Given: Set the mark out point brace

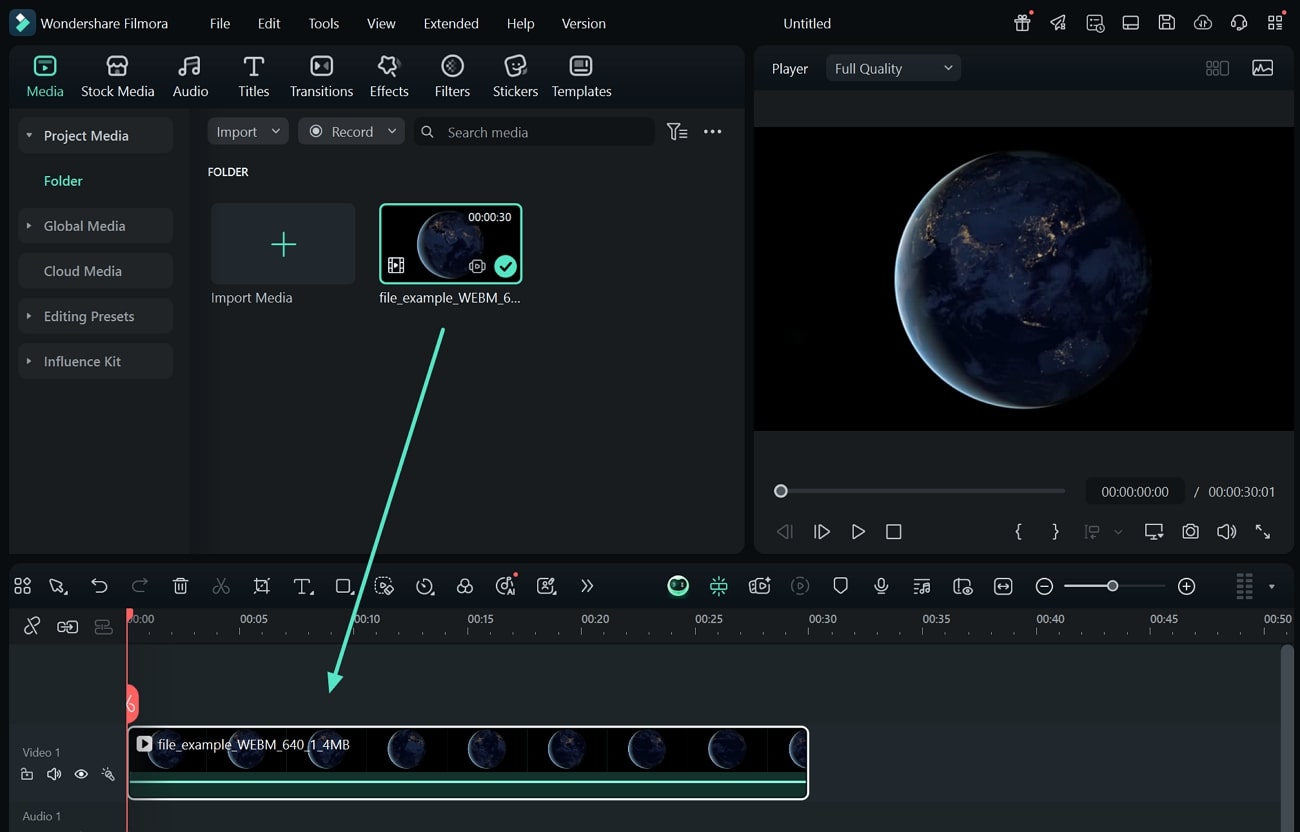Looking at the screenshot, I should [1055, 532].
